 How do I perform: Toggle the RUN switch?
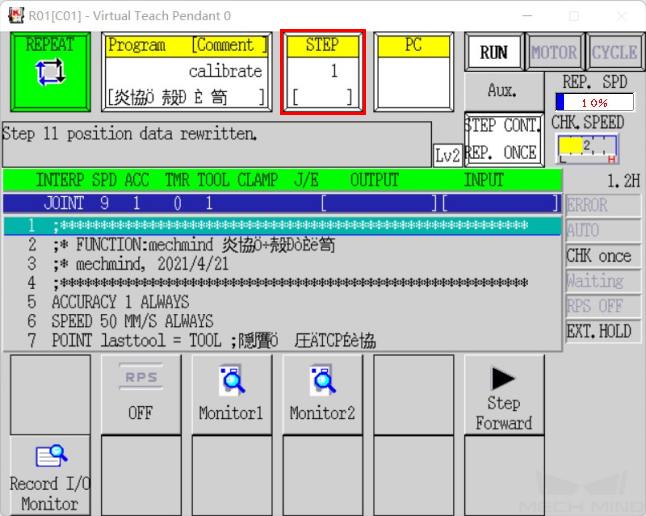[494, 53]
